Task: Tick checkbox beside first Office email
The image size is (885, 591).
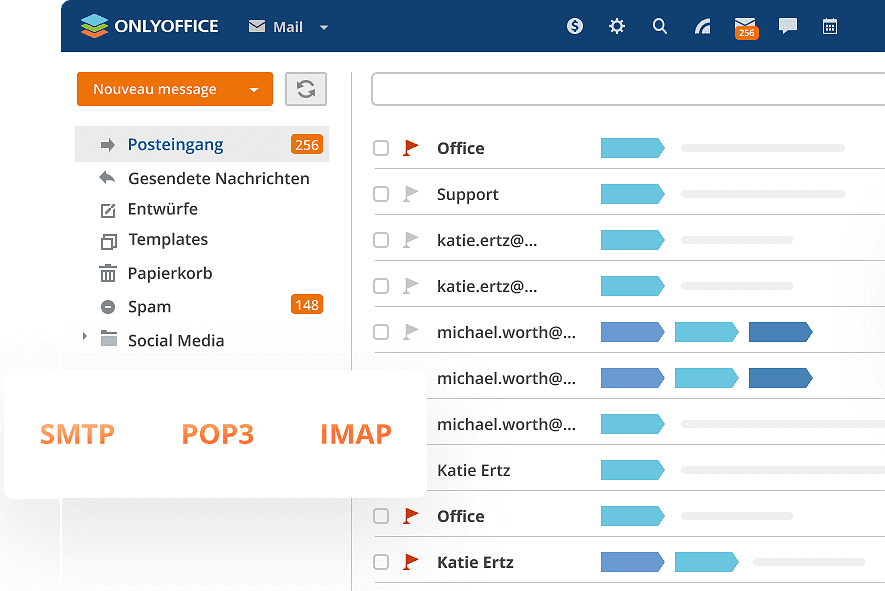Action: tap(381, 148)
